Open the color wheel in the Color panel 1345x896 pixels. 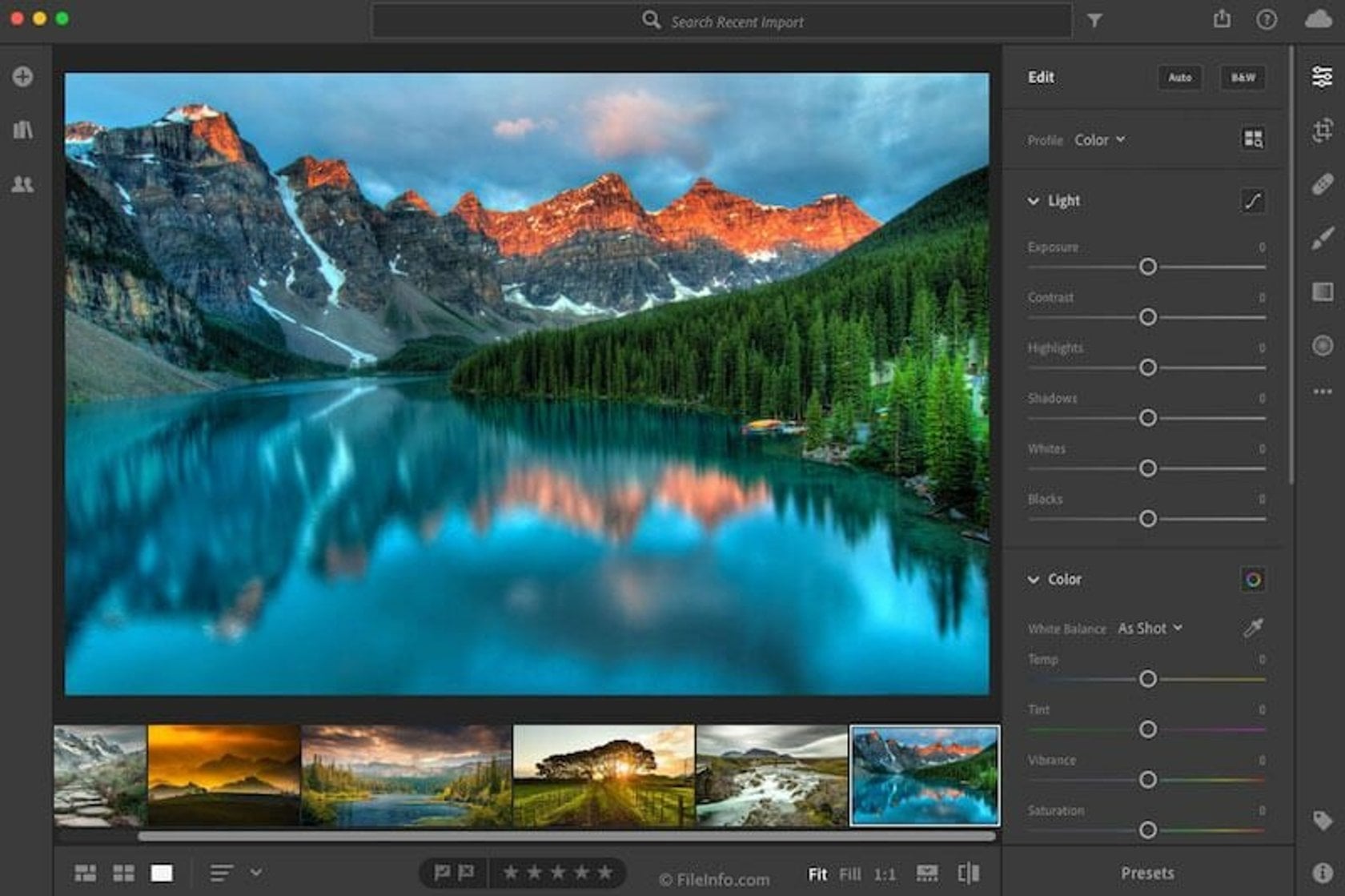click(x=1253, y=579)
